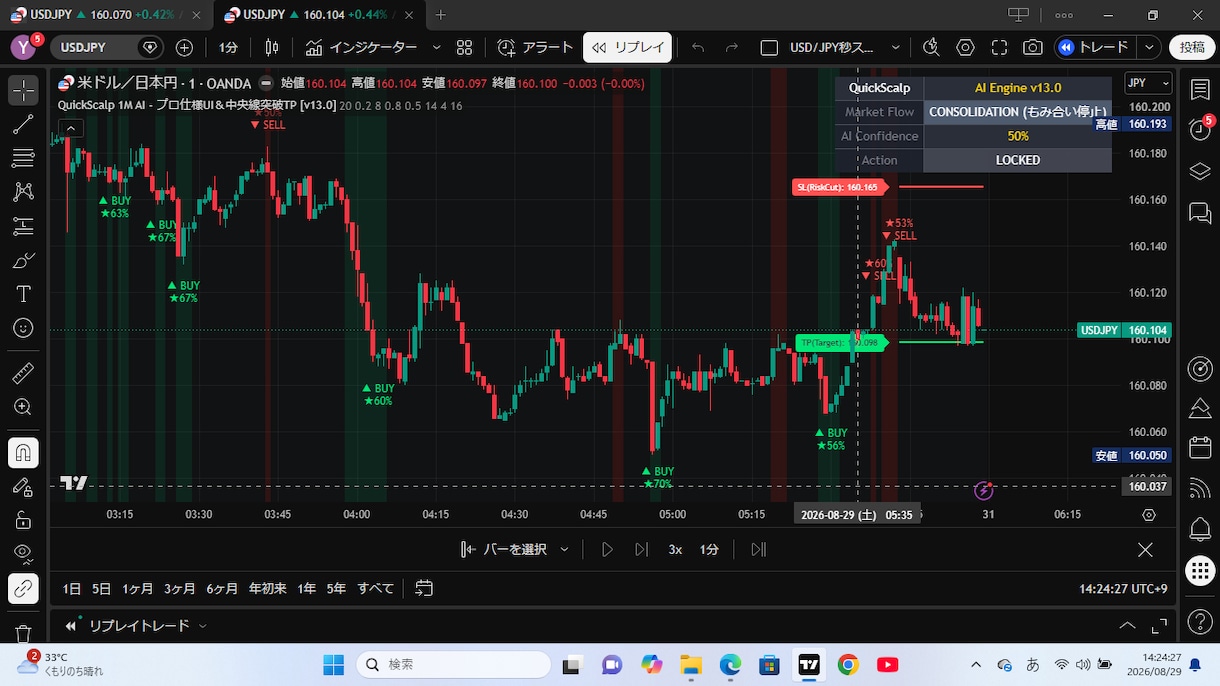Viewport: 1220px width, 686px height.
Task: Open a new tab with plus button
Action: 441,15
